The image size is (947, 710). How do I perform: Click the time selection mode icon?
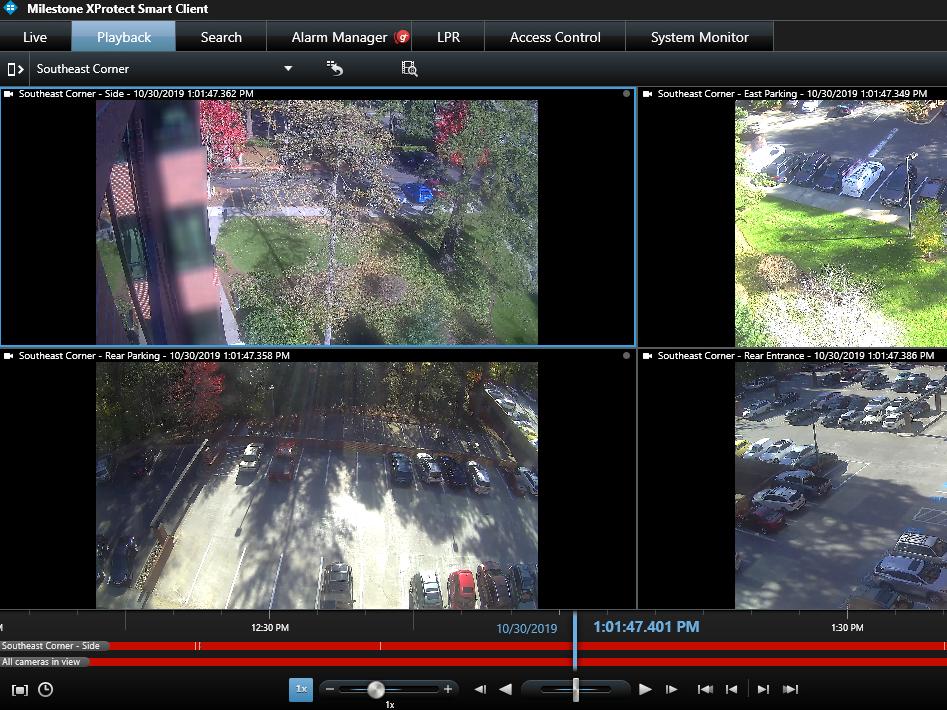coord(20,690)
